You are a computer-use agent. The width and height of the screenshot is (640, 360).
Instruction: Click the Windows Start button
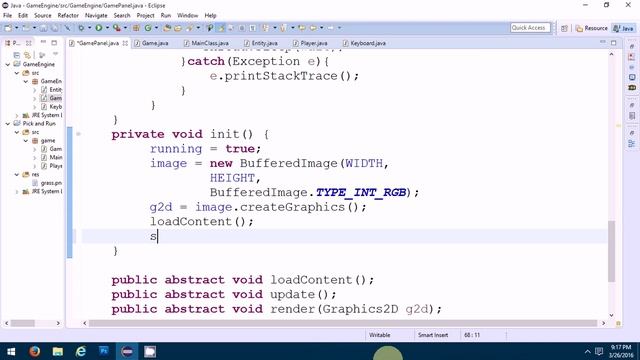(11, 351)
